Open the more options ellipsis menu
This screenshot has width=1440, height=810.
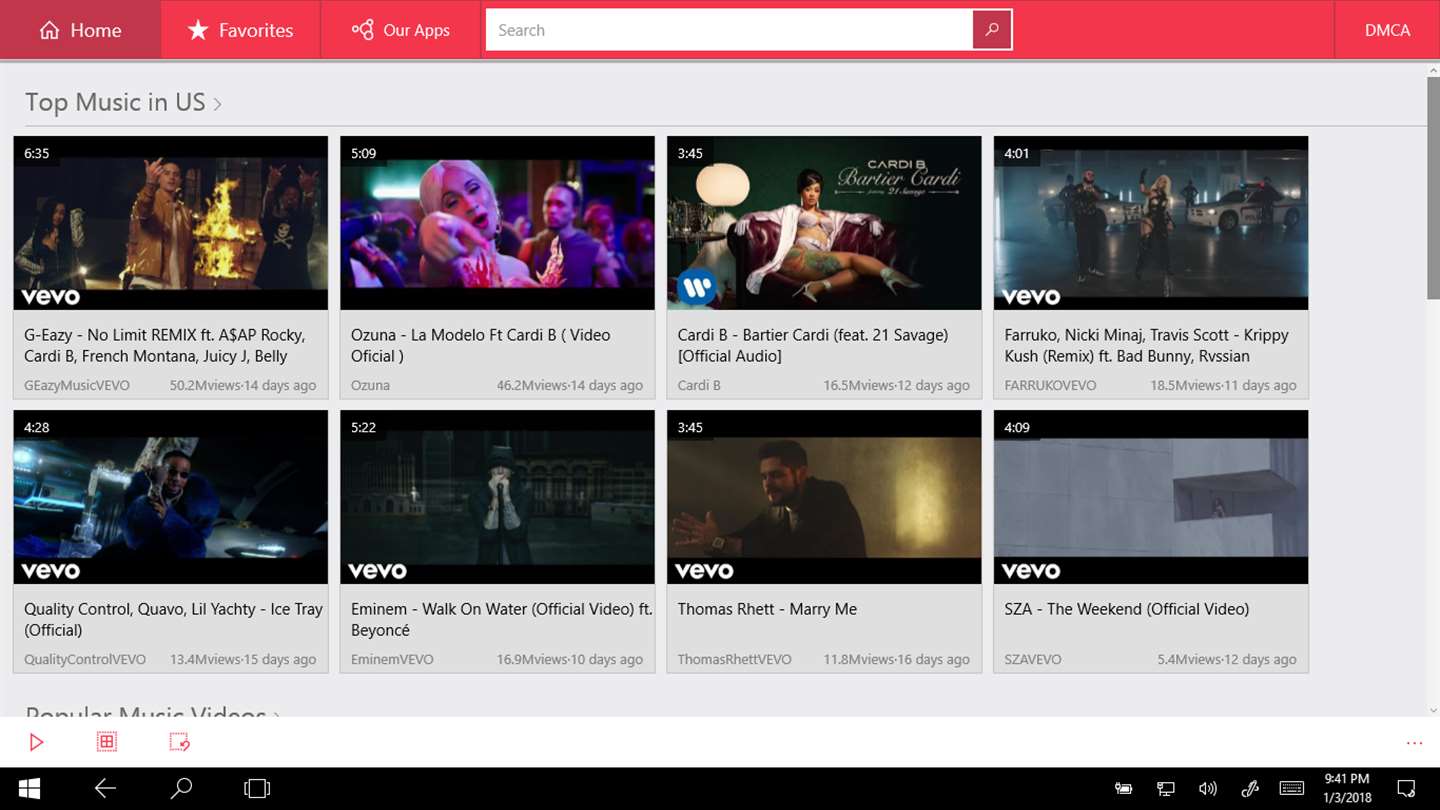click(1414, 743)
